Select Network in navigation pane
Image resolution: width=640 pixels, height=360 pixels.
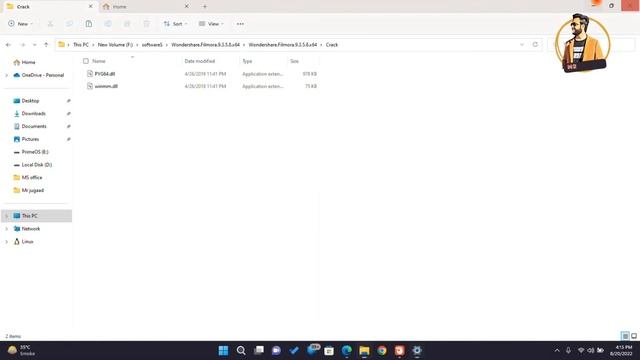click(31, 229)
